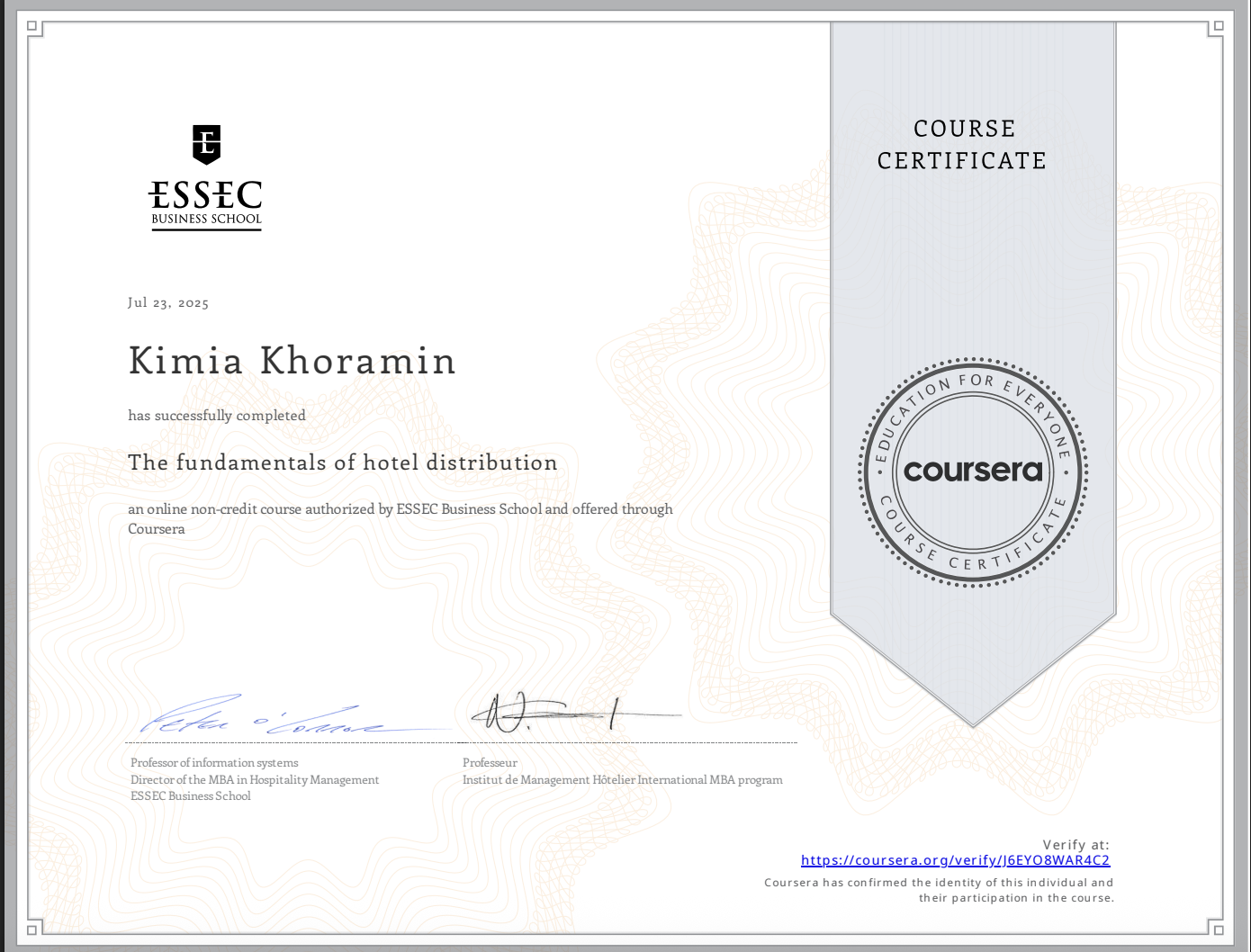Viewport: 1251px width, 952px height.
Task: Click the 'Verify at:' label text
Action: [x=1075, y=844]
